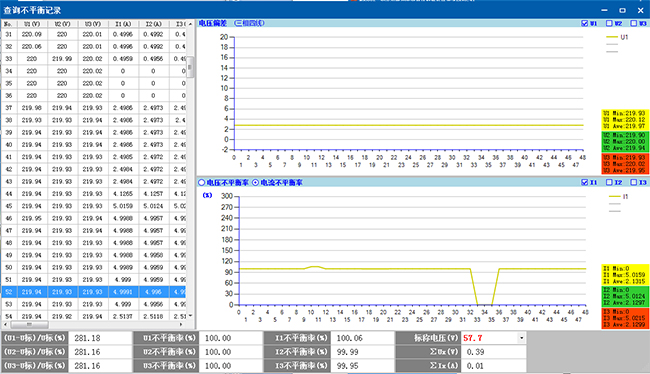This screenshot has width=650, height=374.
Task: Select the cell 5.0159 in row 45
Action: (x=123, y=206)
